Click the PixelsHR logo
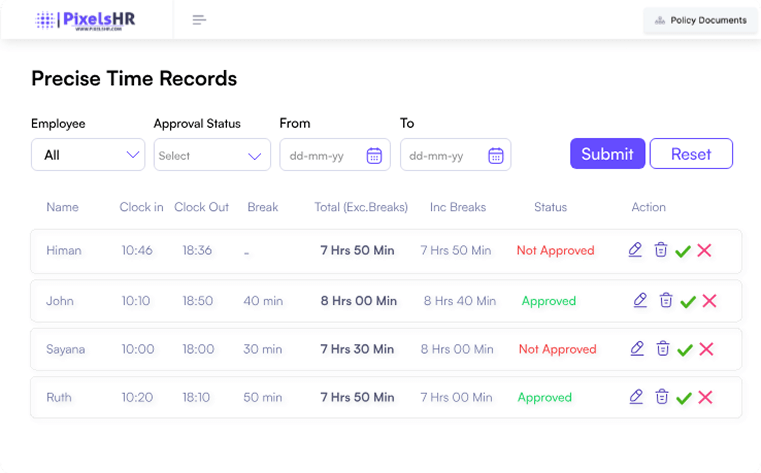 tap(85, 20)
